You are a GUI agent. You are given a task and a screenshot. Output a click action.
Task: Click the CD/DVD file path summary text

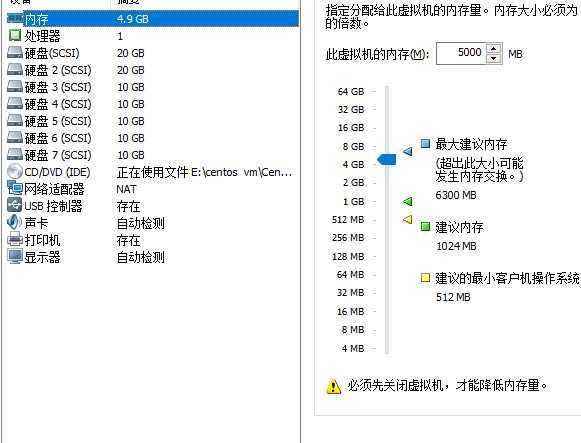click(x=204, y=172)
